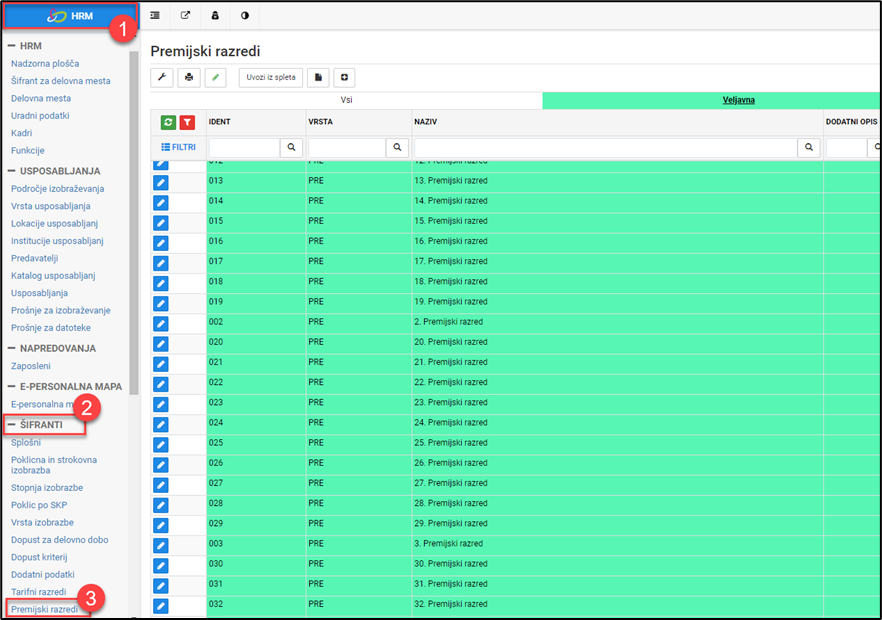The height and width of the screenshot is (620, 882).
Task: Sort by the NAZIV column header
Action: pos(426,122)
